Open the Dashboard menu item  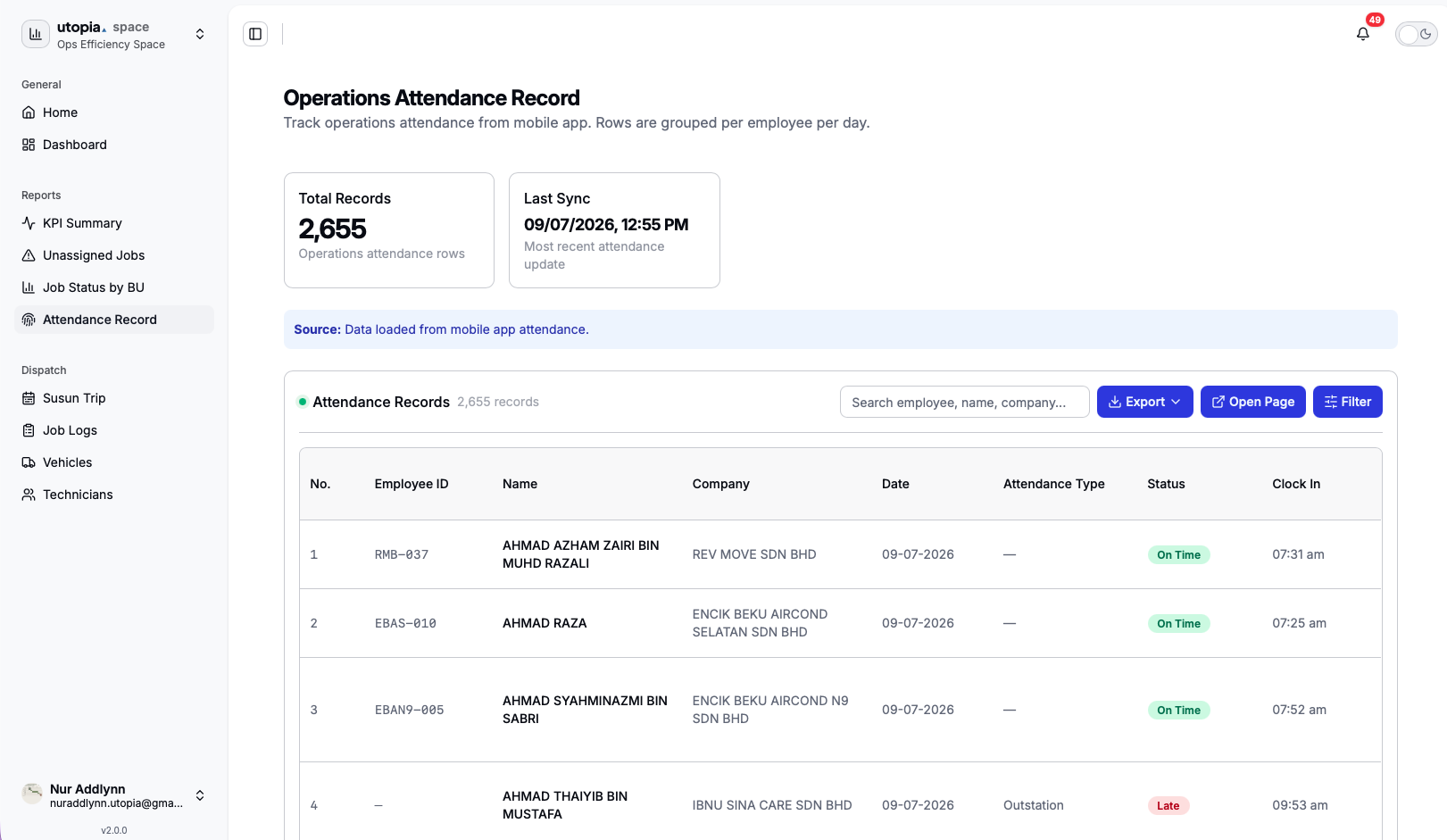pos(114,145)
